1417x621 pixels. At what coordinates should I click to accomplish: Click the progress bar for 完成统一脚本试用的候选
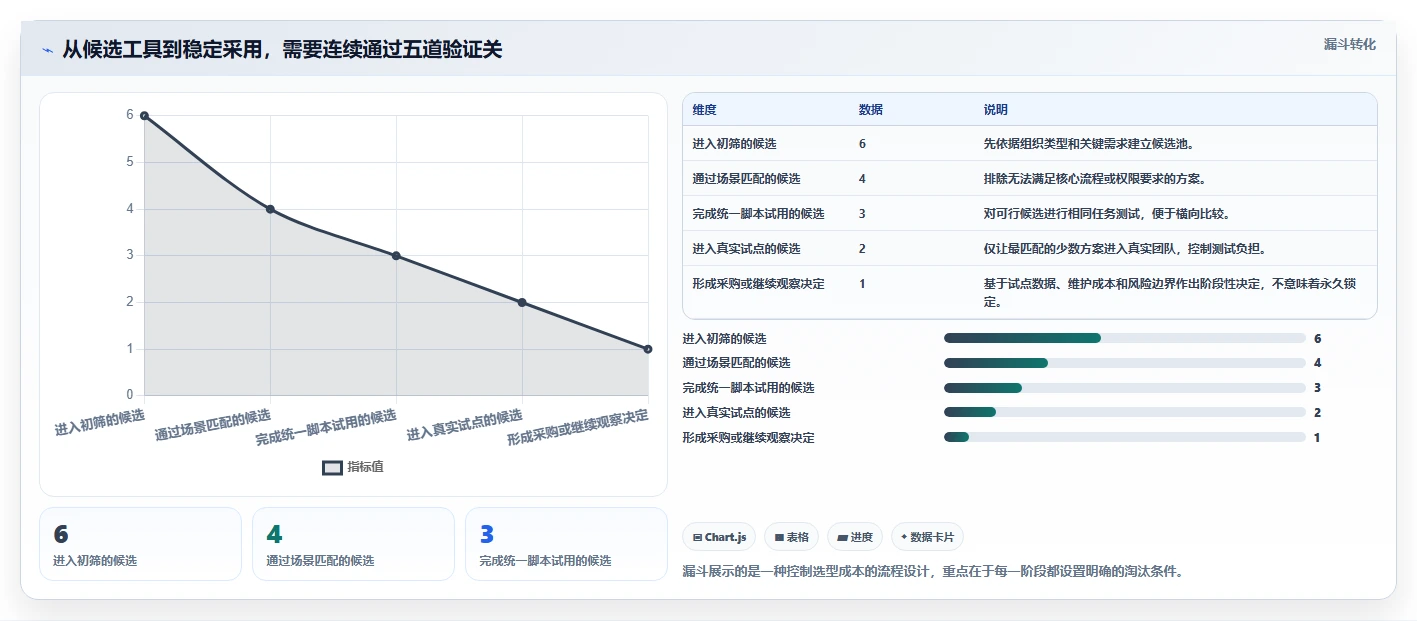pyautogui.click(x=1125, y=388)
